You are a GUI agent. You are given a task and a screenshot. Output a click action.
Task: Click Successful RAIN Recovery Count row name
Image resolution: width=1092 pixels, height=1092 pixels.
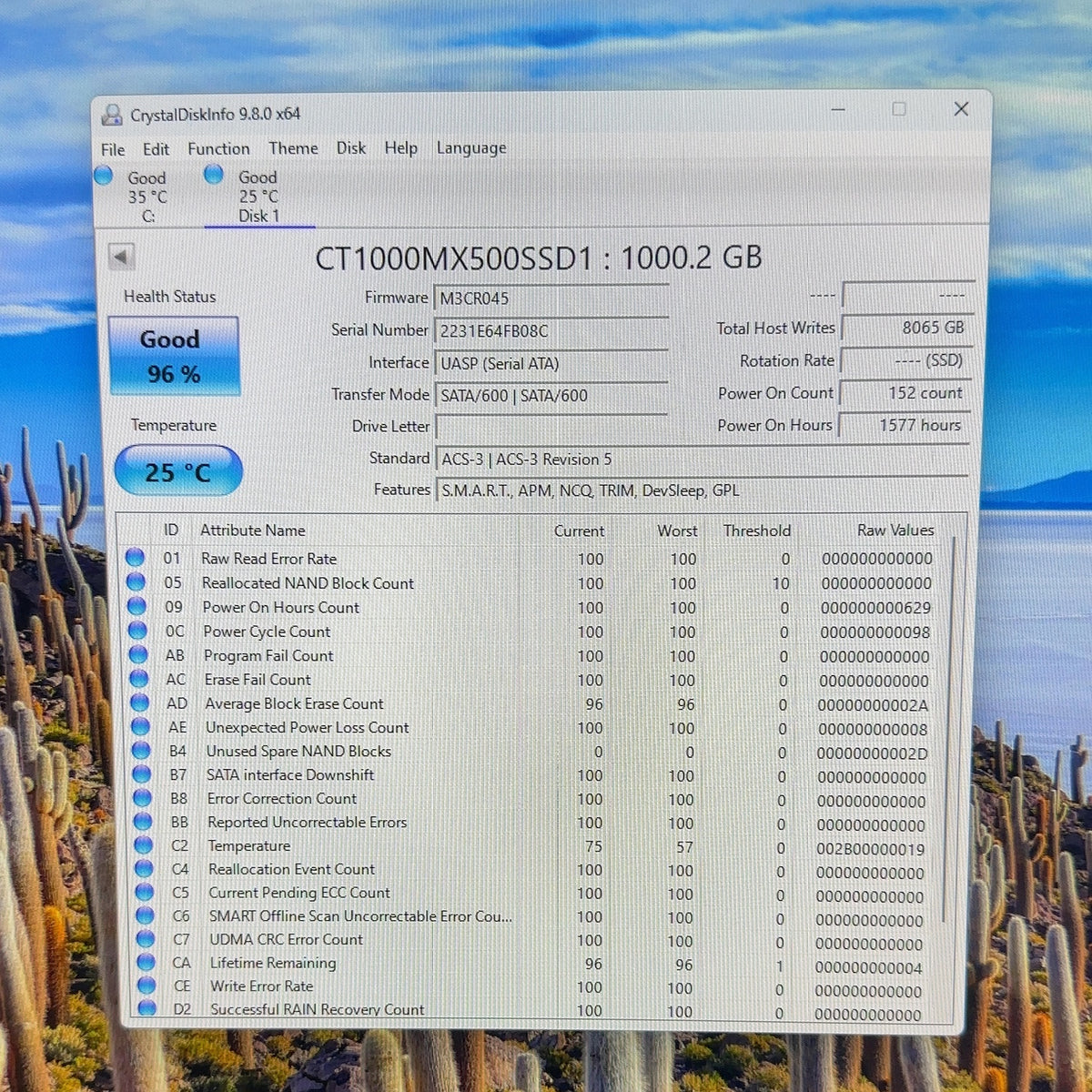pos(317,1009)
